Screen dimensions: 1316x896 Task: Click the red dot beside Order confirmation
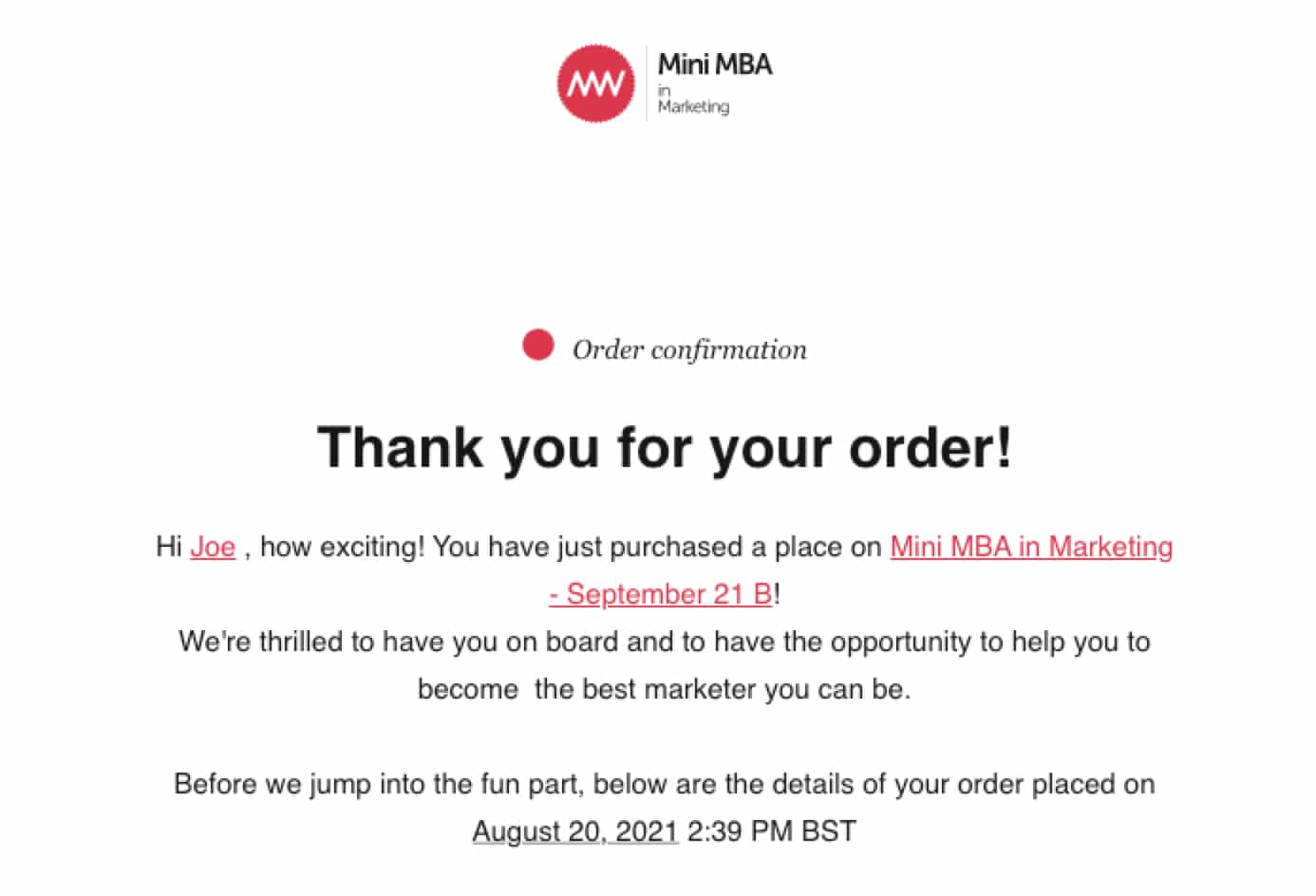(538, 345)
